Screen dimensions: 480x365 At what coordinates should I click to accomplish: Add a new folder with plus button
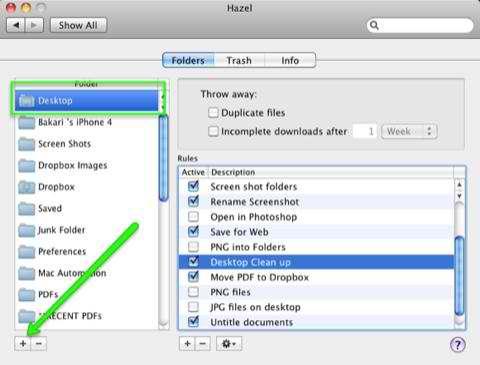(x=23, y=343)
